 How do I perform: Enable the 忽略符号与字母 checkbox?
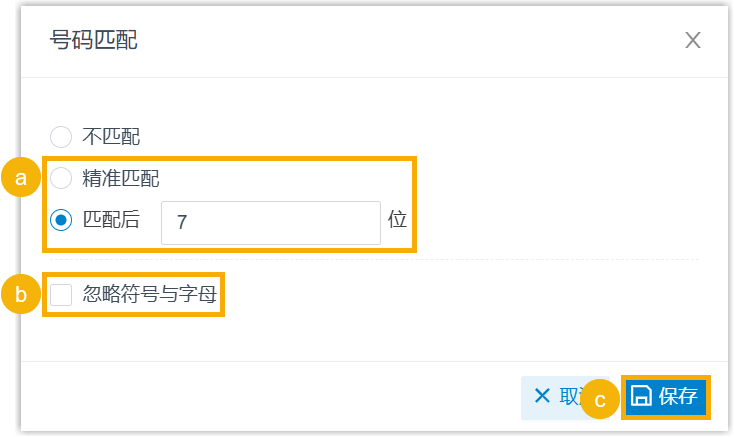tap(61, 294)
